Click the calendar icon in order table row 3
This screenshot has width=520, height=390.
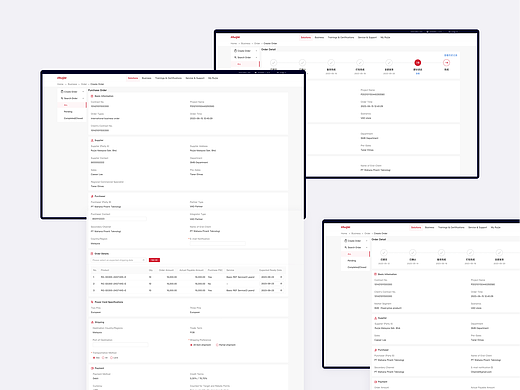click(281, 290)
